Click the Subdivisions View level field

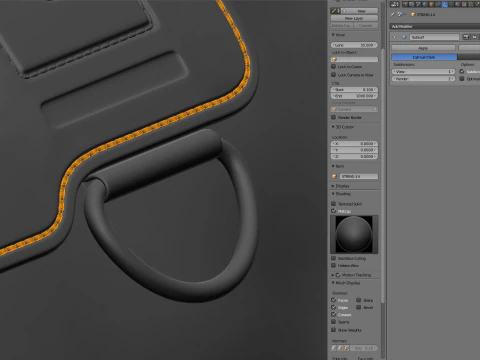pos(423,72)
